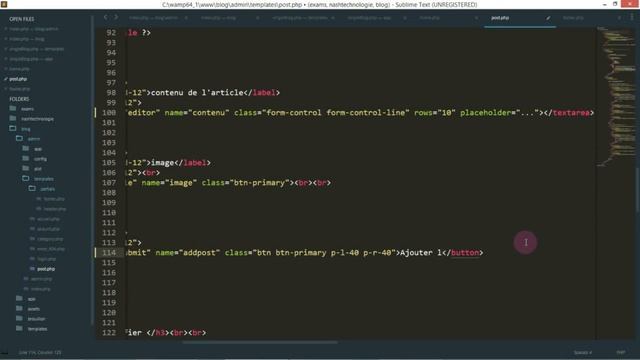640x360 pixels.
Task: Open login.php in folder tree
Action: [46, 259]
